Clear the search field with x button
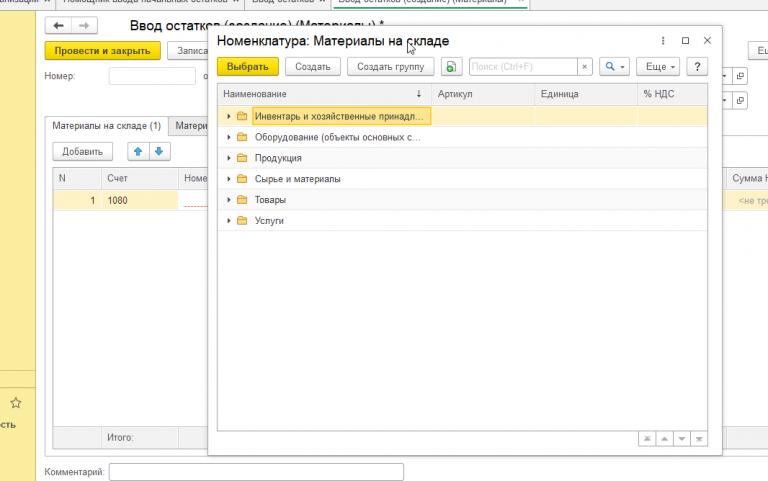The image size is (768, 481). pyautogui.click(x=584, y=67)
